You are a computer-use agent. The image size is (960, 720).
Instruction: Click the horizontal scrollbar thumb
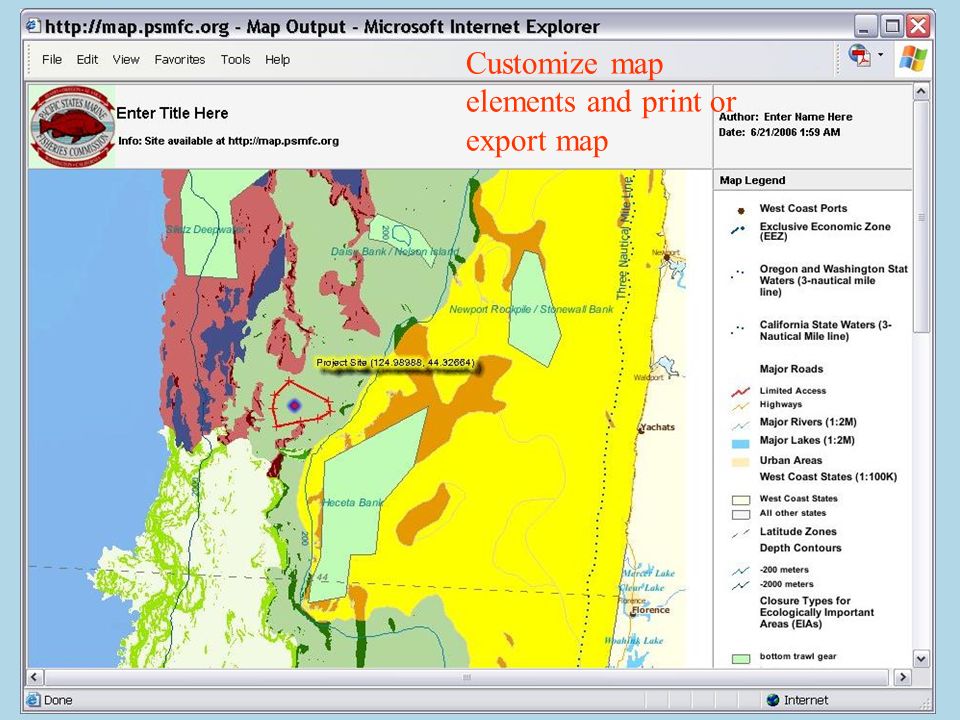pos(467,677)
